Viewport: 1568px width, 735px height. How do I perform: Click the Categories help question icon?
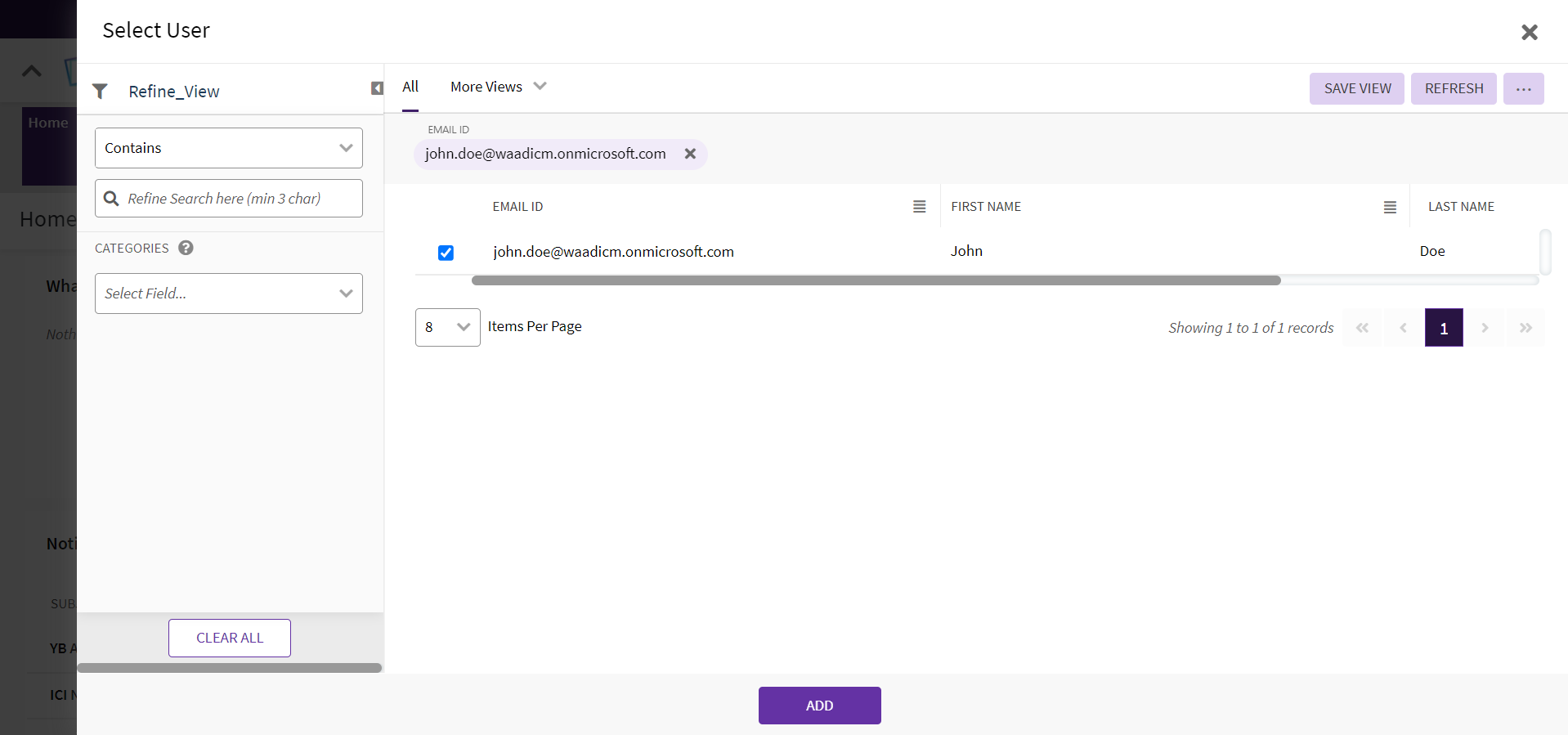click(186, 248)
